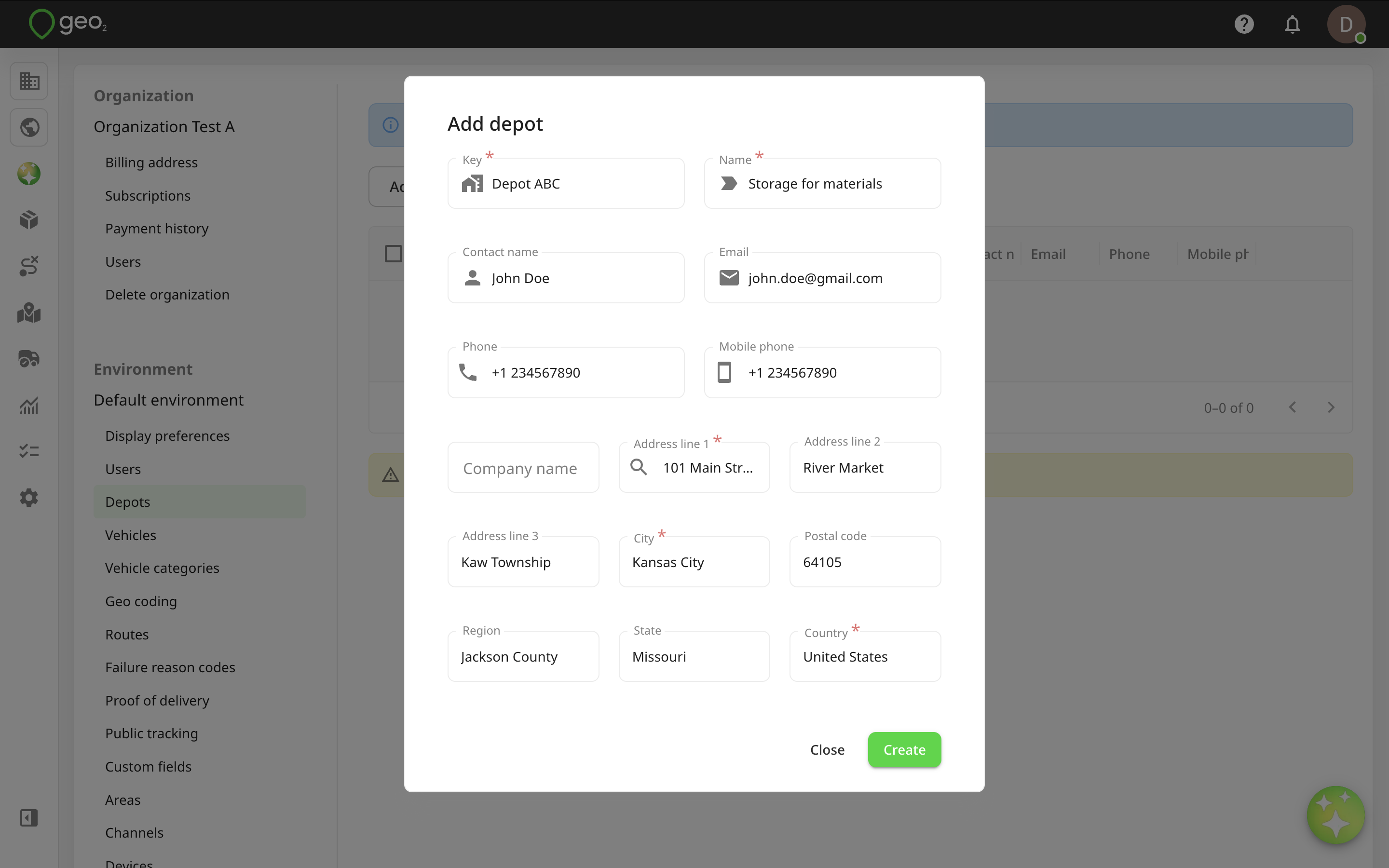Click the Postal code field 64105
The height and width of the screenshot is (868, 1389).
pos(865,562)
